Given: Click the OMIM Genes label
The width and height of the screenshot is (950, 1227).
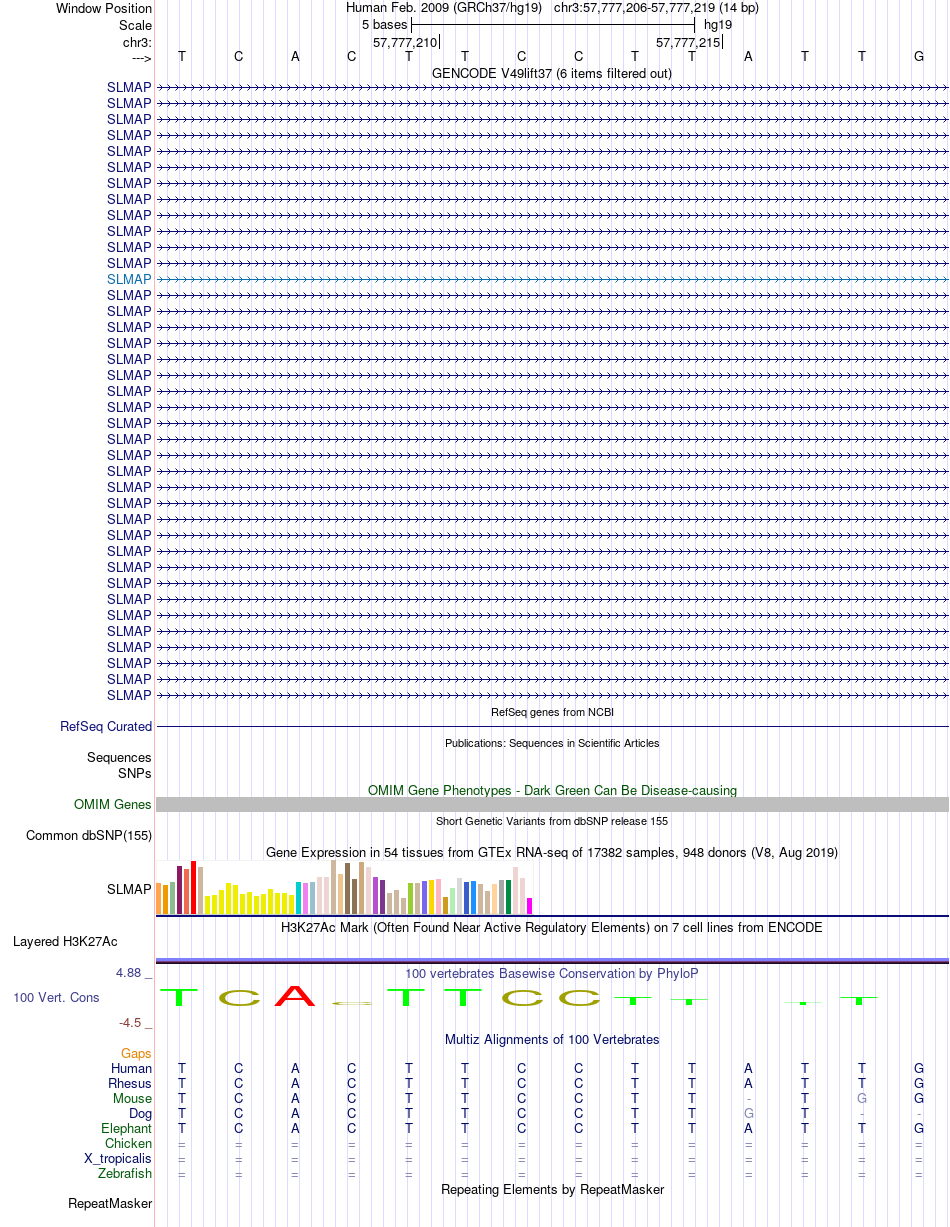Looking at the screenshot, I should point(113,804).
